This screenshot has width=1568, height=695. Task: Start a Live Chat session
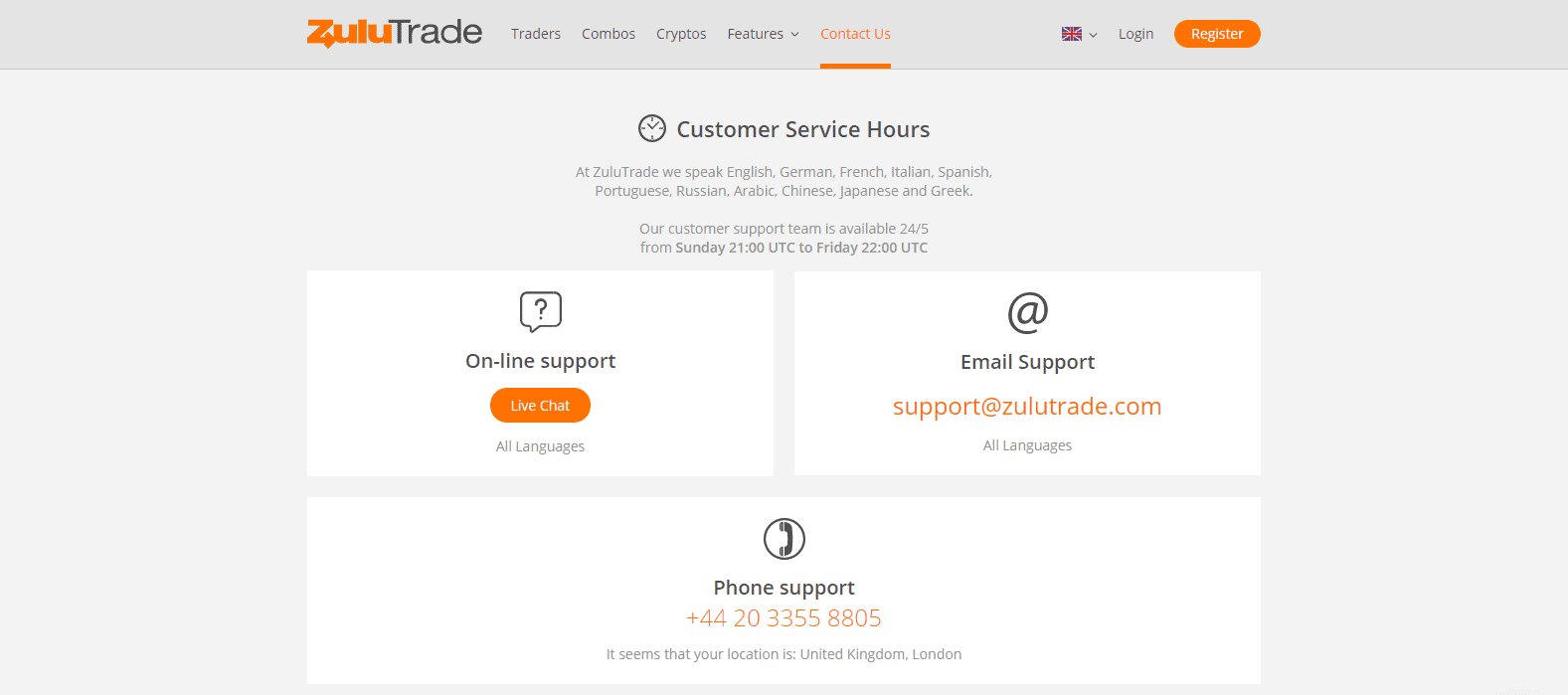540,406
